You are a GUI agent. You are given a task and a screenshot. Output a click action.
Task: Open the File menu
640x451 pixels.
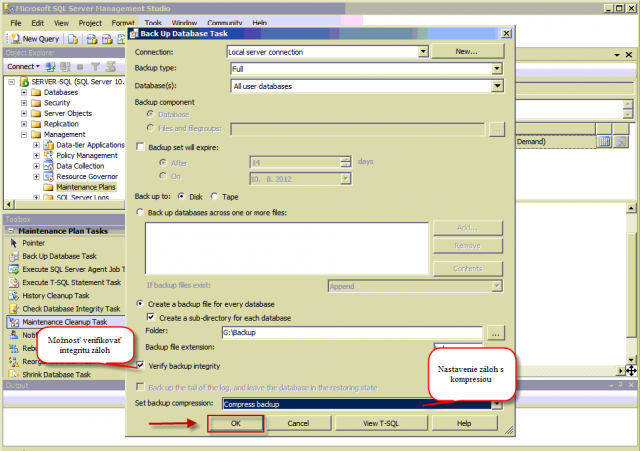point(16,23)
